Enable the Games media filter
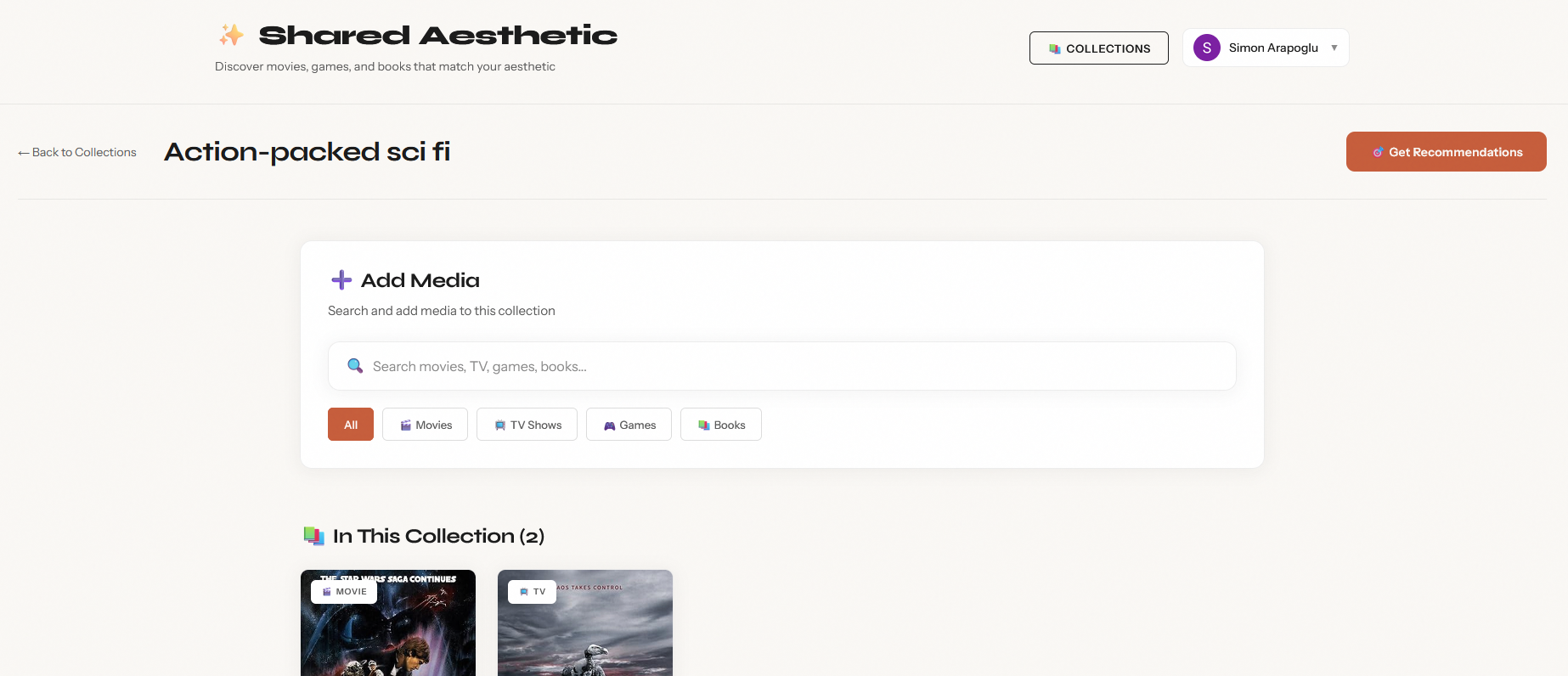1568x676 pixels. (x=629, y=424)
